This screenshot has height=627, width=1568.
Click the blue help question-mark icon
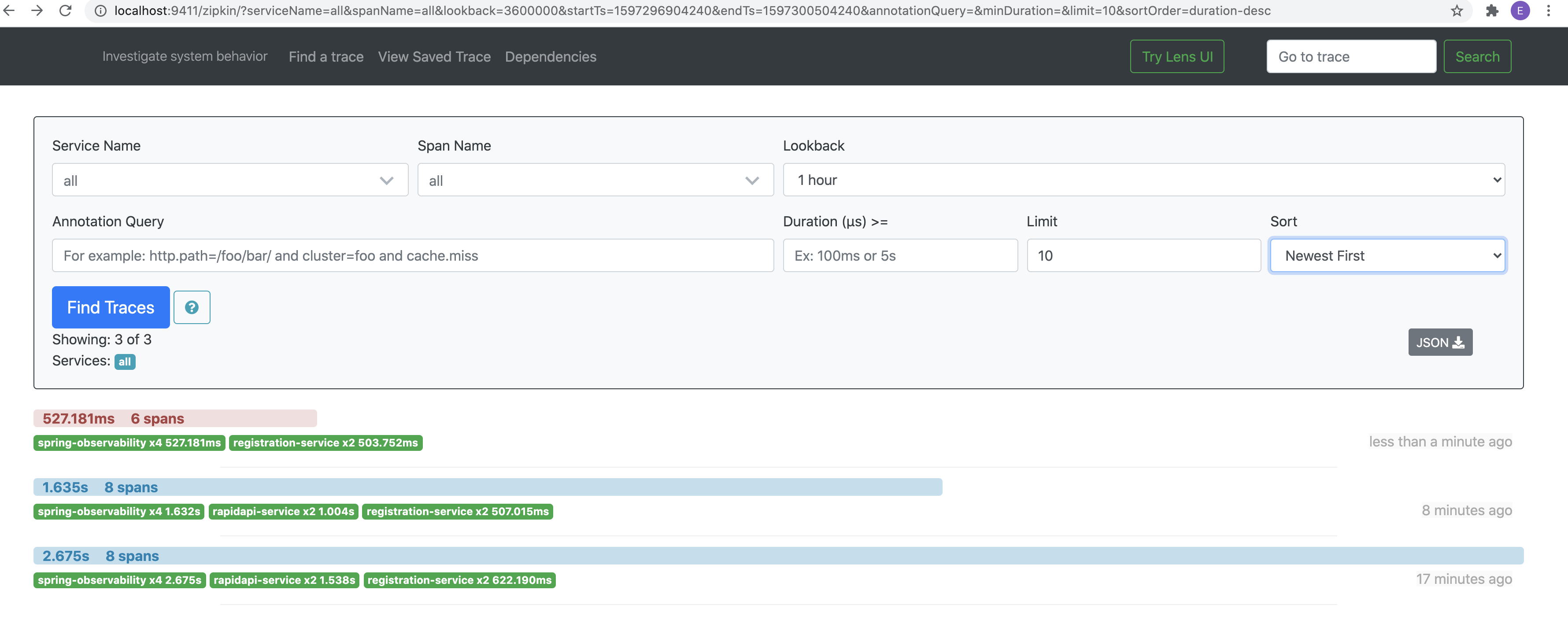[192, 307]
